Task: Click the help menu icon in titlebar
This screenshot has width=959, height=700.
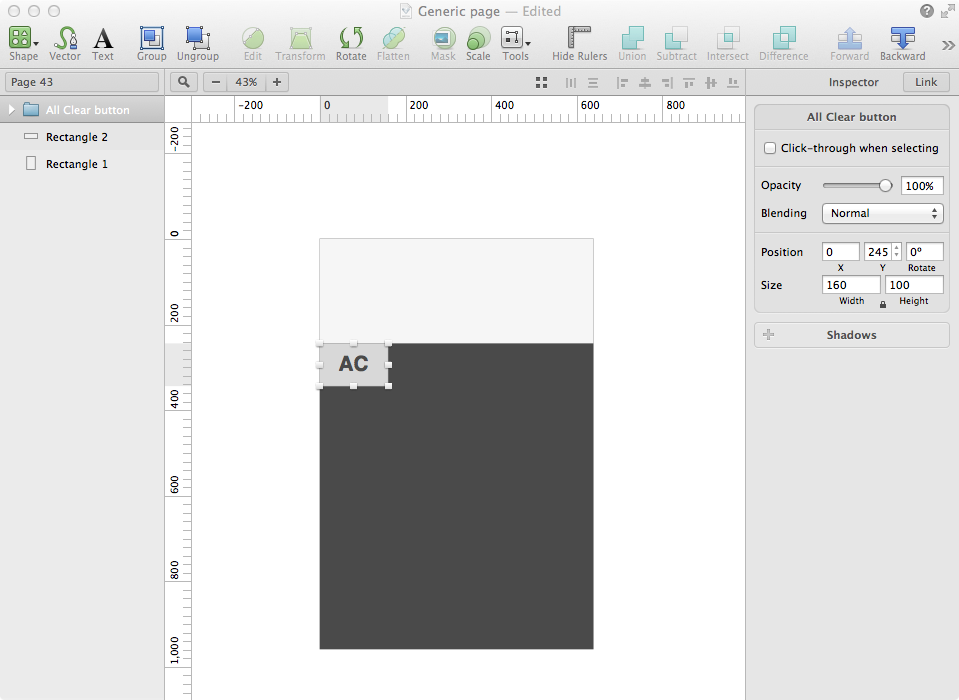Action: click(926, 10)
